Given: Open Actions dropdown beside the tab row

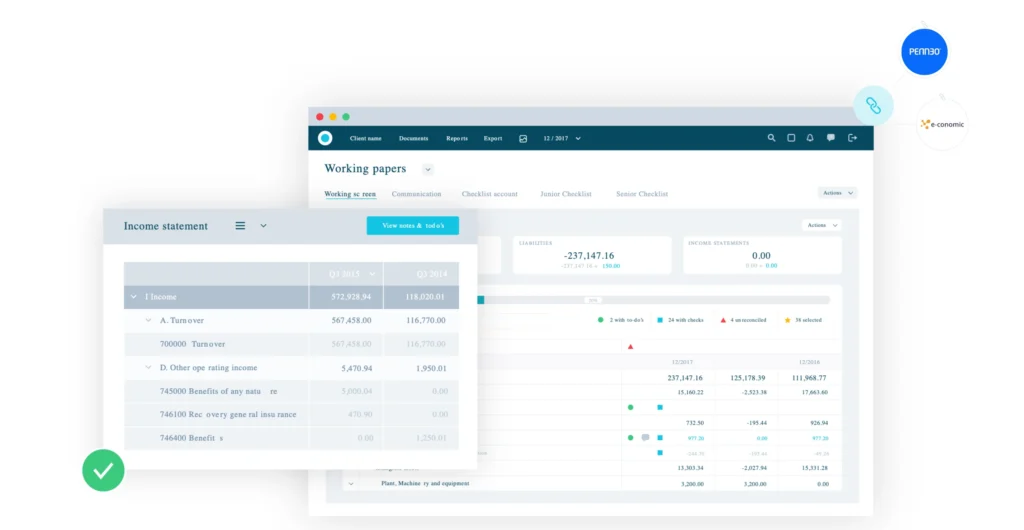Looking at the screenshot, I should click(837, 193).
